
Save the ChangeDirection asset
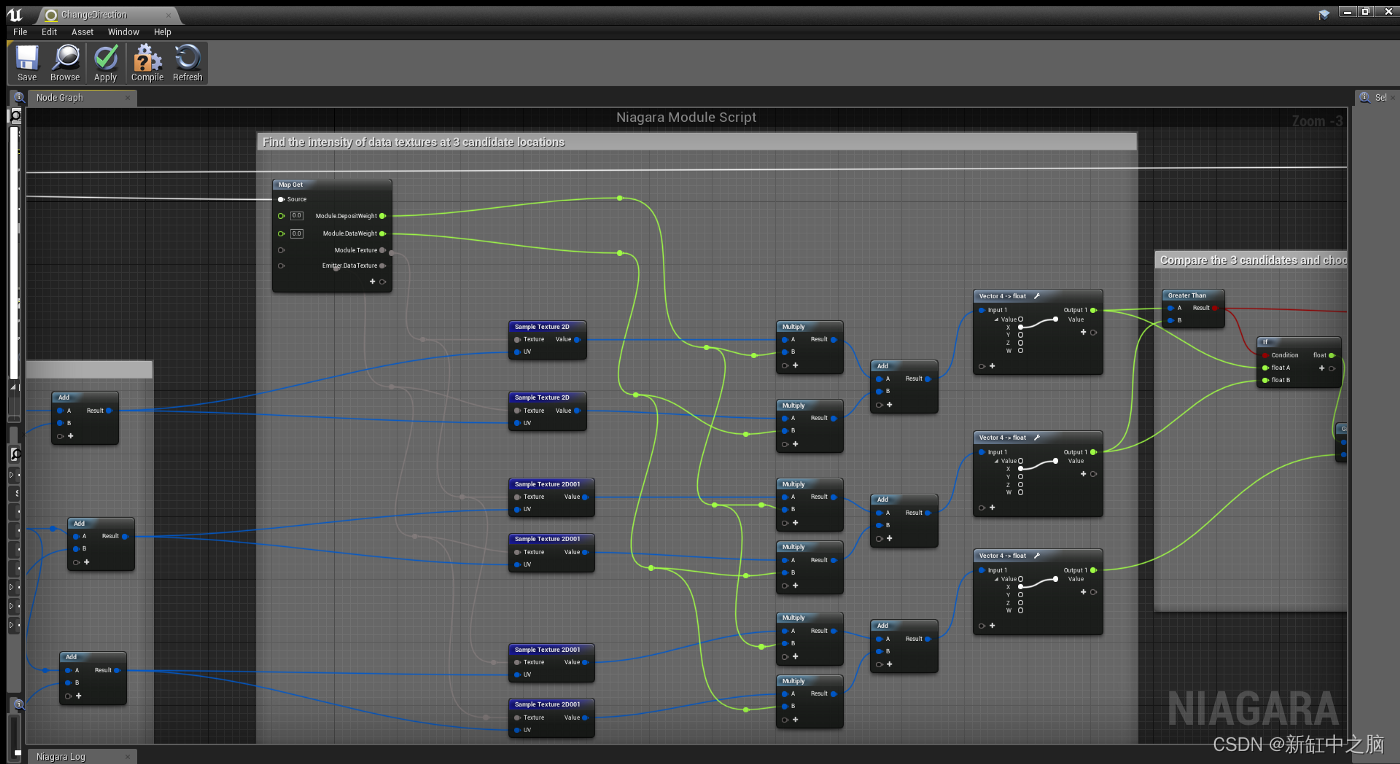(x=27, y=63)
